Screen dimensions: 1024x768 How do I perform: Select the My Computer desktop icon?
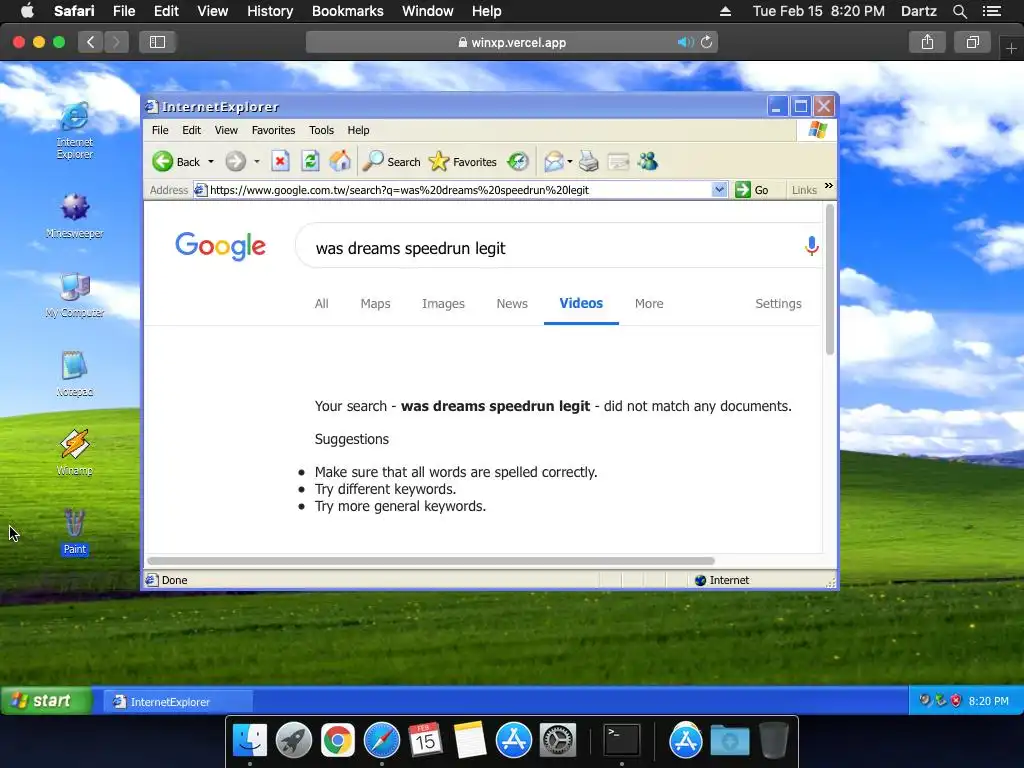click(74, 295)
